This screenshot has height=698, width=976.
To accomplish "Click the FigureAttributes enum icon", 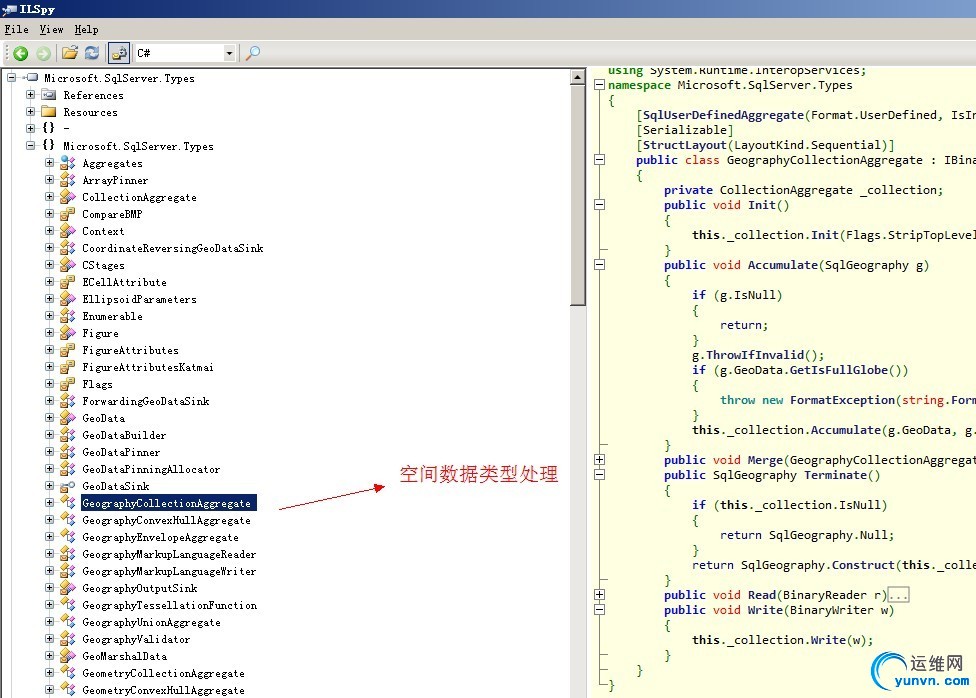I will point(68,350).
